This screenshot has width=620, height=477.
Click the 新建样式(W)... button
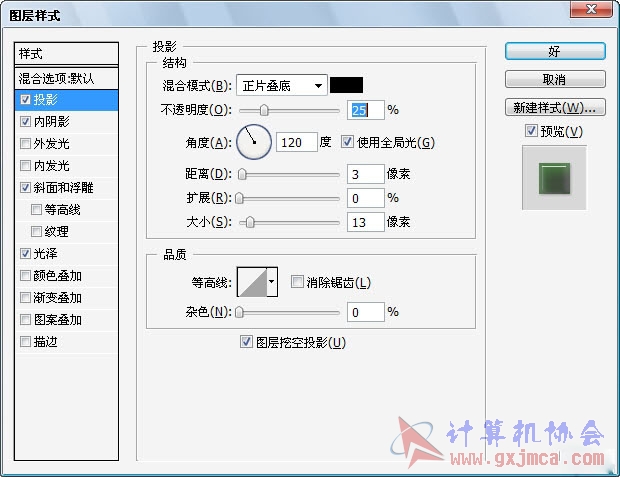555,107
